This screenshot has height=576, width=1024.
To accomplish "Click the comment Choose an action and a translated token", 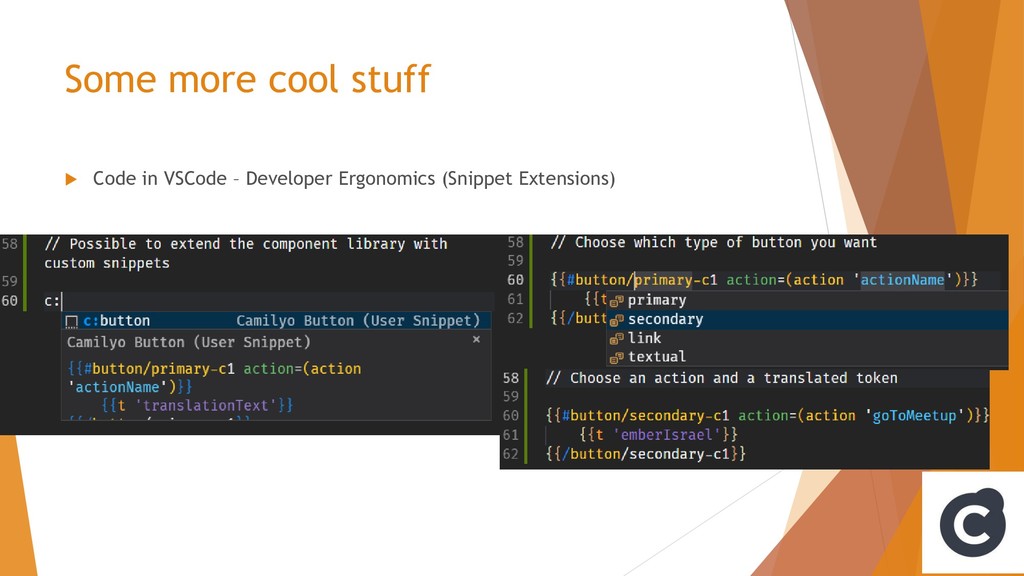I will click(x=722, y=378).
